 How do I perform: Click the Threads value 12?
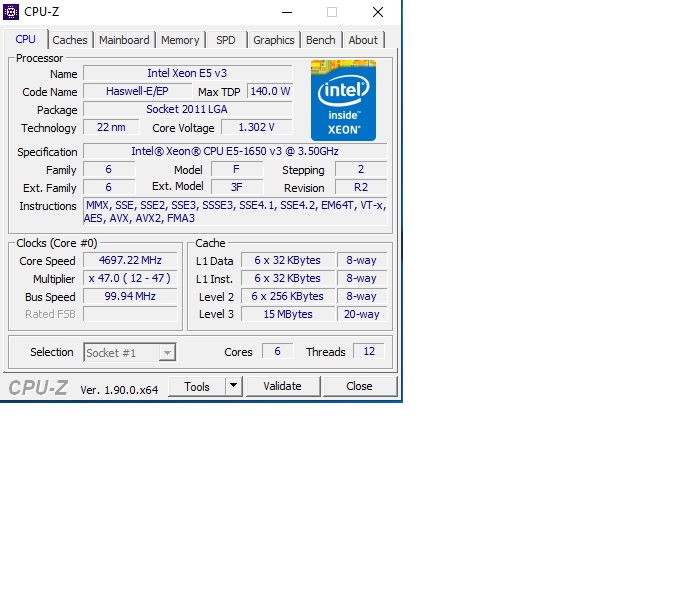[369, 351]
